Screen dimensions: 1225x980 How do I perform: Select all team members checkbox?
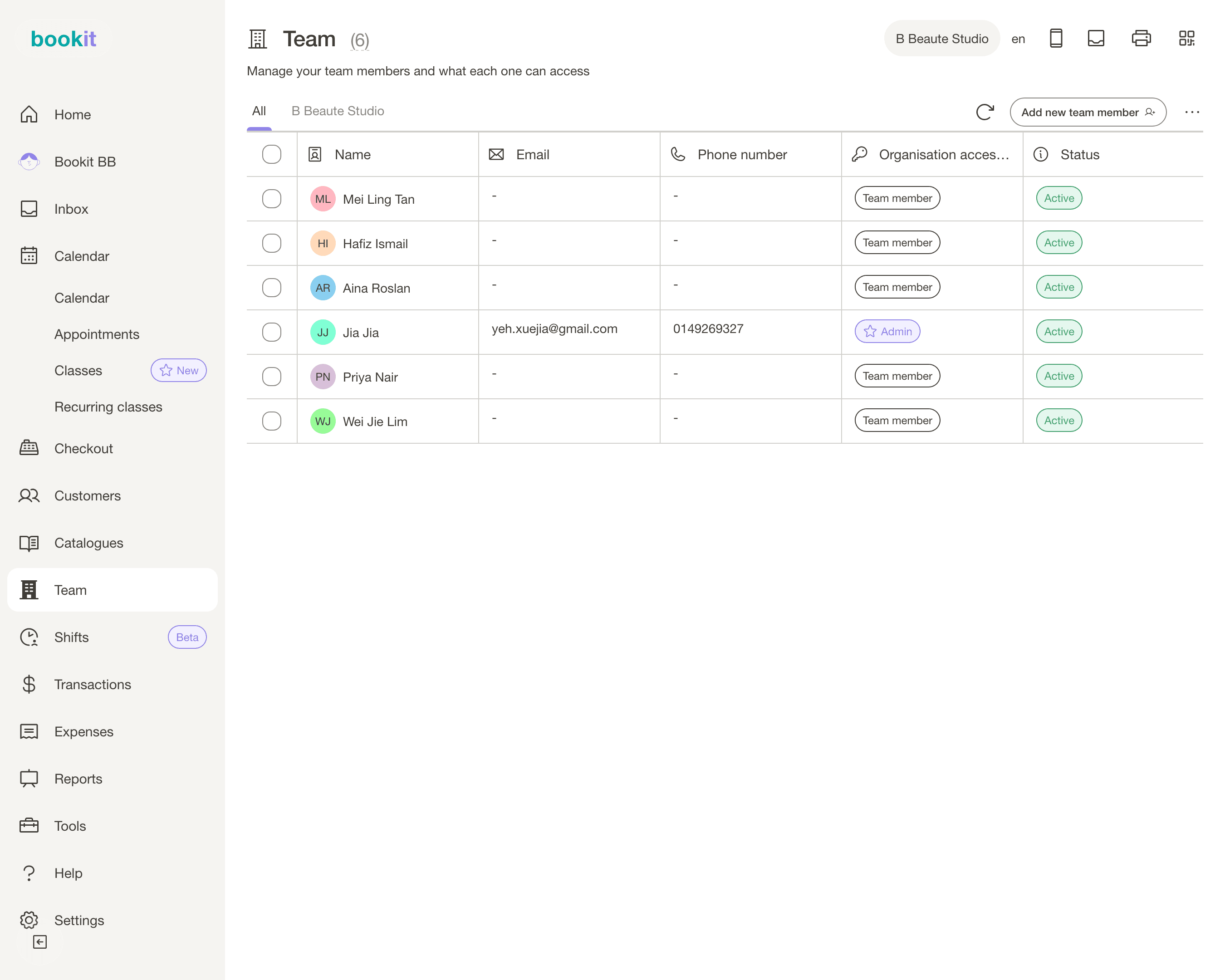click(x=272, y=154)
